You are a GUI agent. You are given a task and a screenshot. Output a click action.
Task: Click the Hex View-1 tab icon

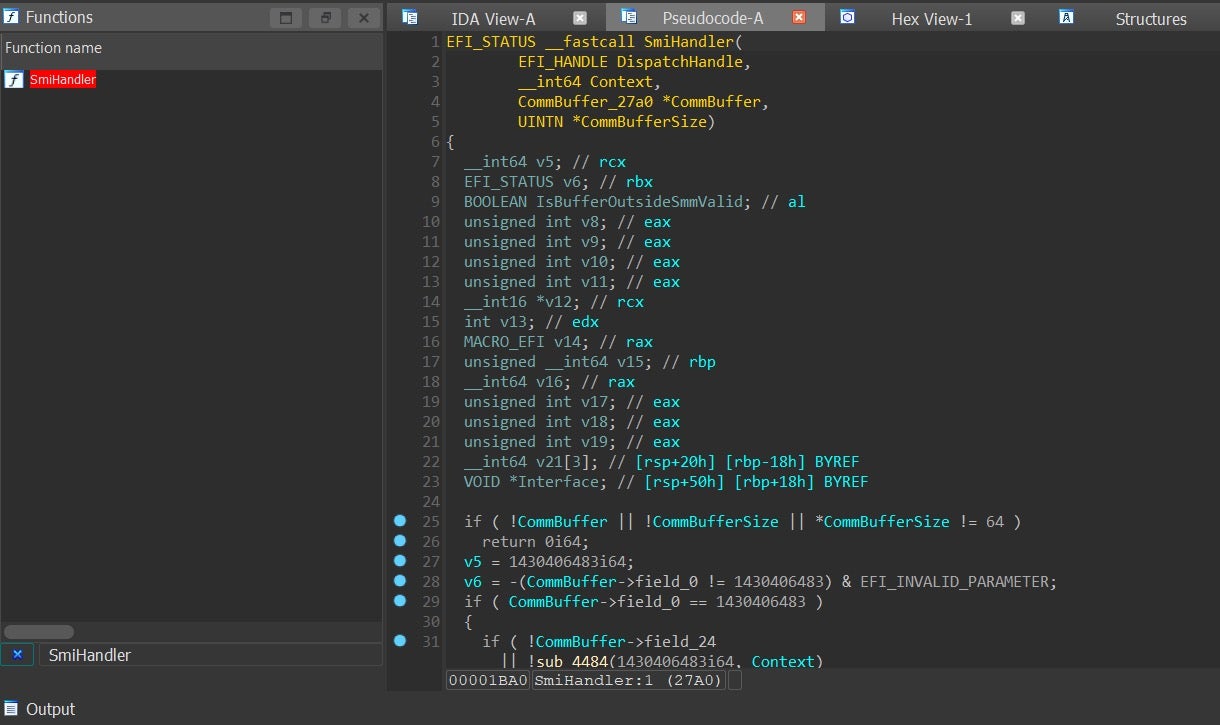point(847,17)
